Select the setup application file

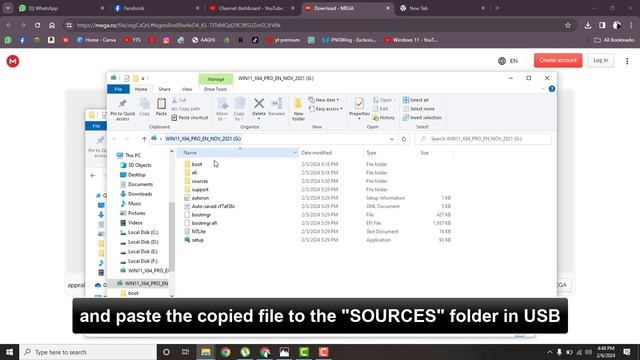click(x=198, y=240)
